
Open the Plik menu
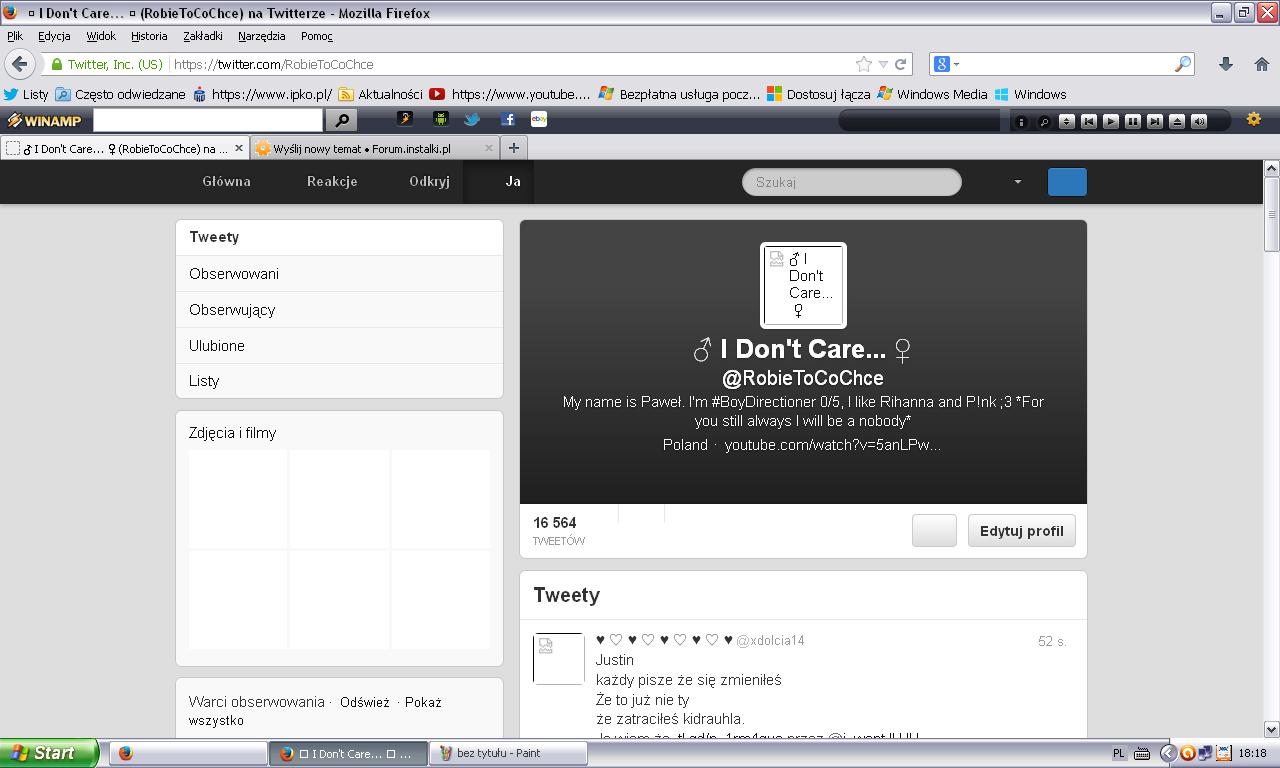[x=15, y=36]
